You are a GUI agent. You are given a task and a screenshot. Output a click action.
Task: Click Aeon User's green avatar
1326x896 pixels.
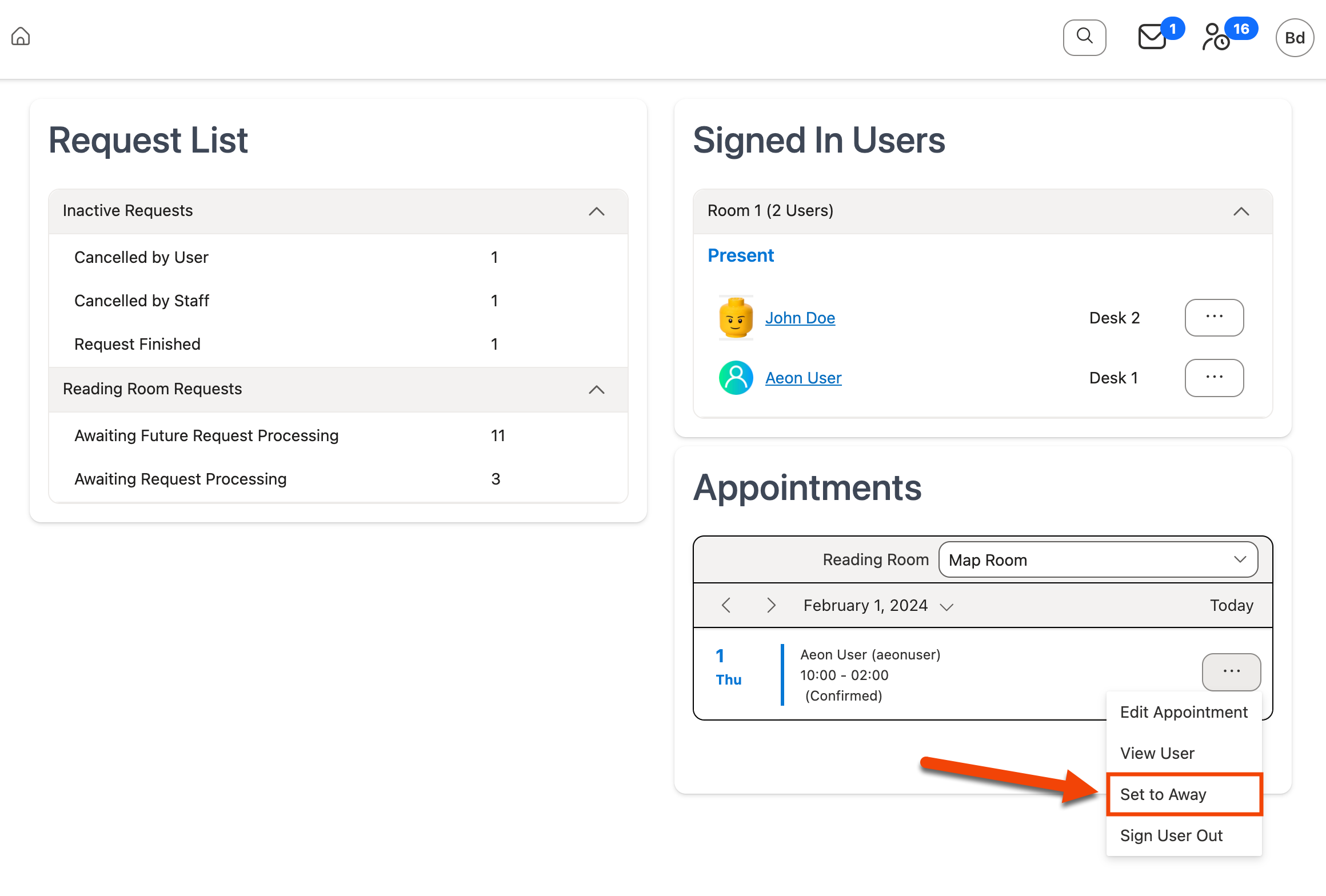(736, 378)
